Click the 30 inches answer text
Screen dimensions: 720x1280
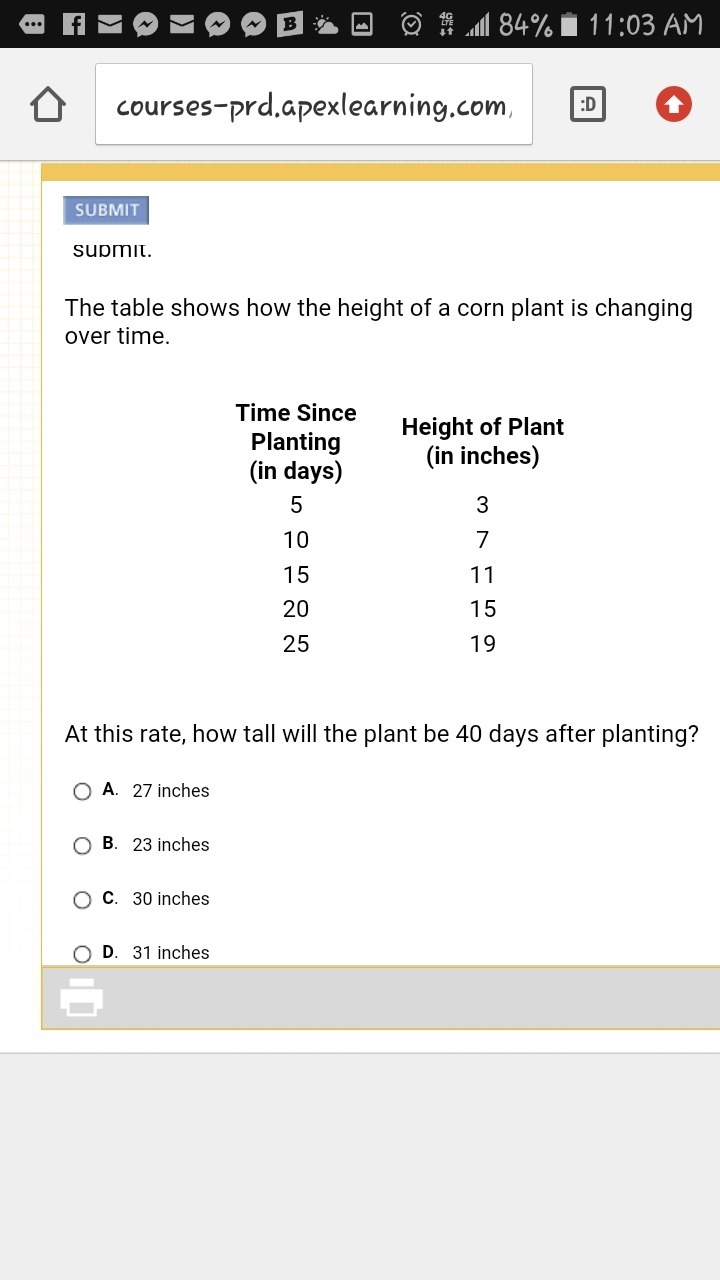[x=171, y=899]
